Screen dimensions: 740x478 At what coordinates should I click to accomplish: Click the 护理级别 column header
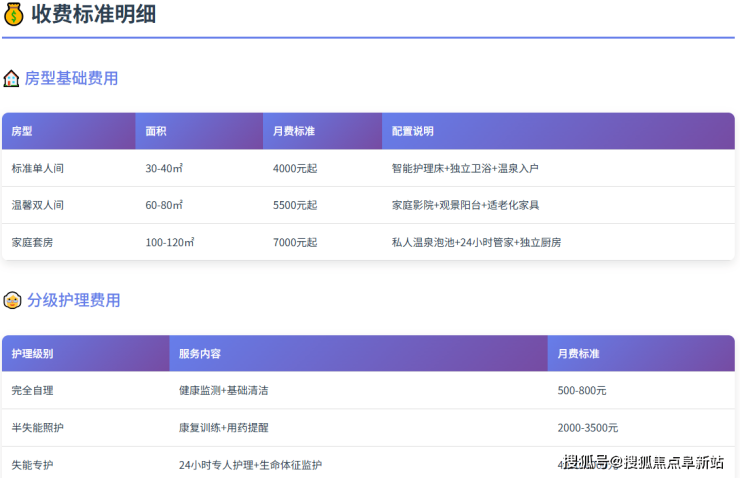[33, 354]
